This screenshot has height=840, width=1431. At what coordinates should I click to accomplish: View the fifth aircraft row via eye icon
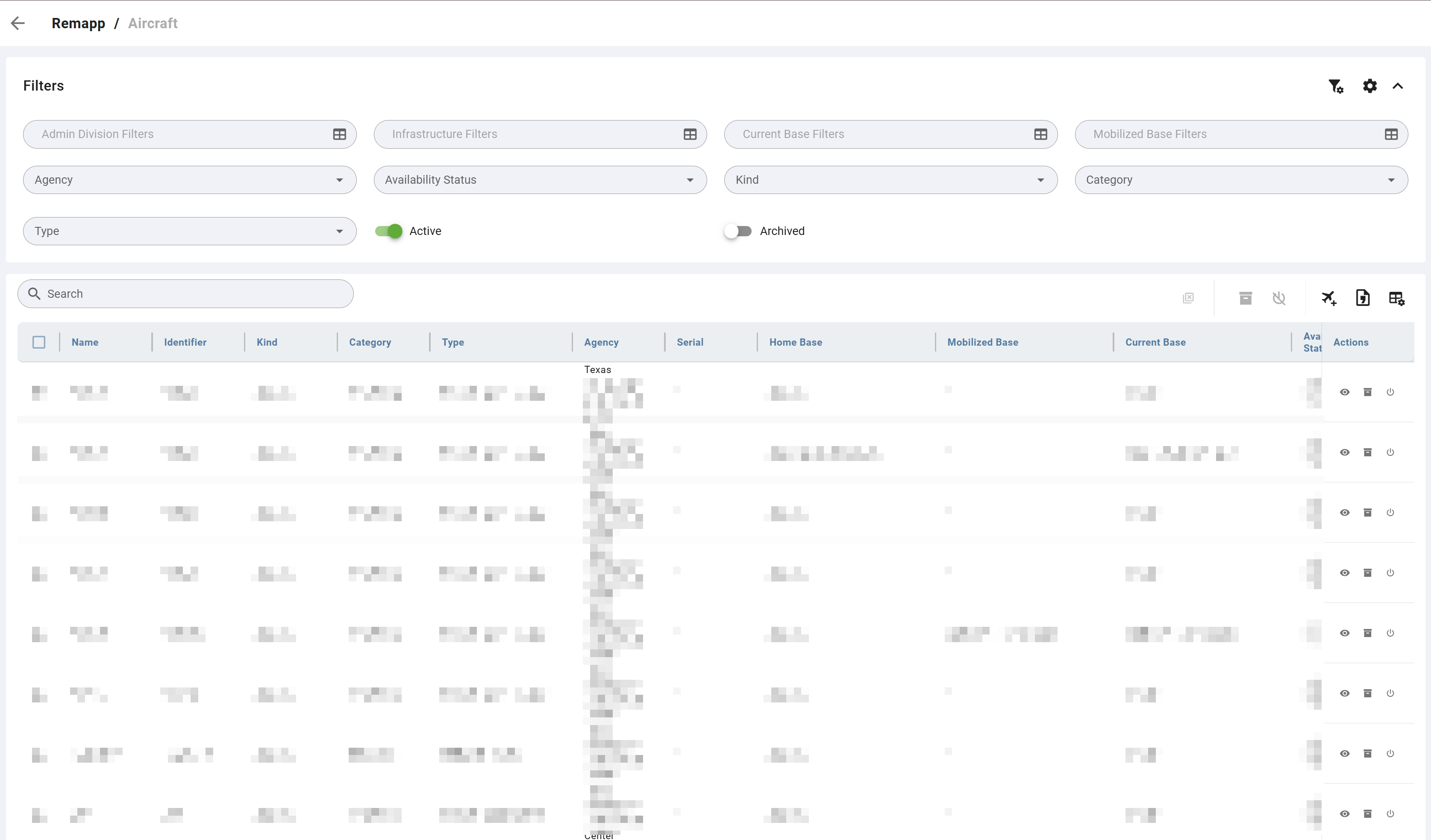[1345, 633]
